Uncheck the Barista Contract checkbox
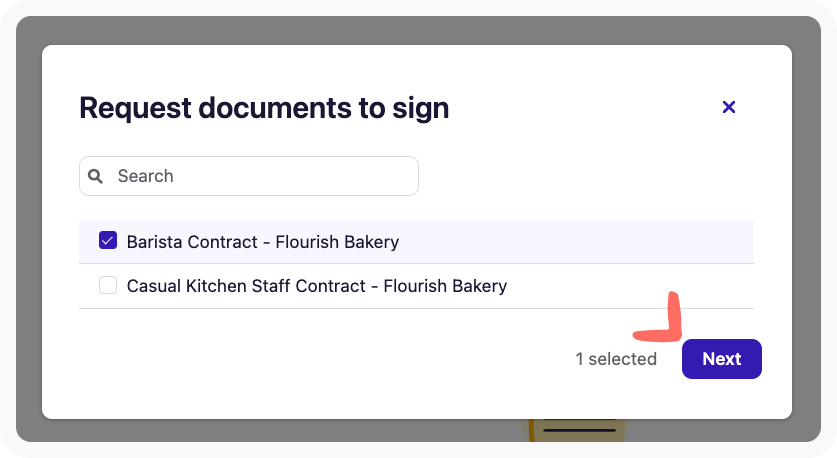The image size is (837, 458). 108,241
